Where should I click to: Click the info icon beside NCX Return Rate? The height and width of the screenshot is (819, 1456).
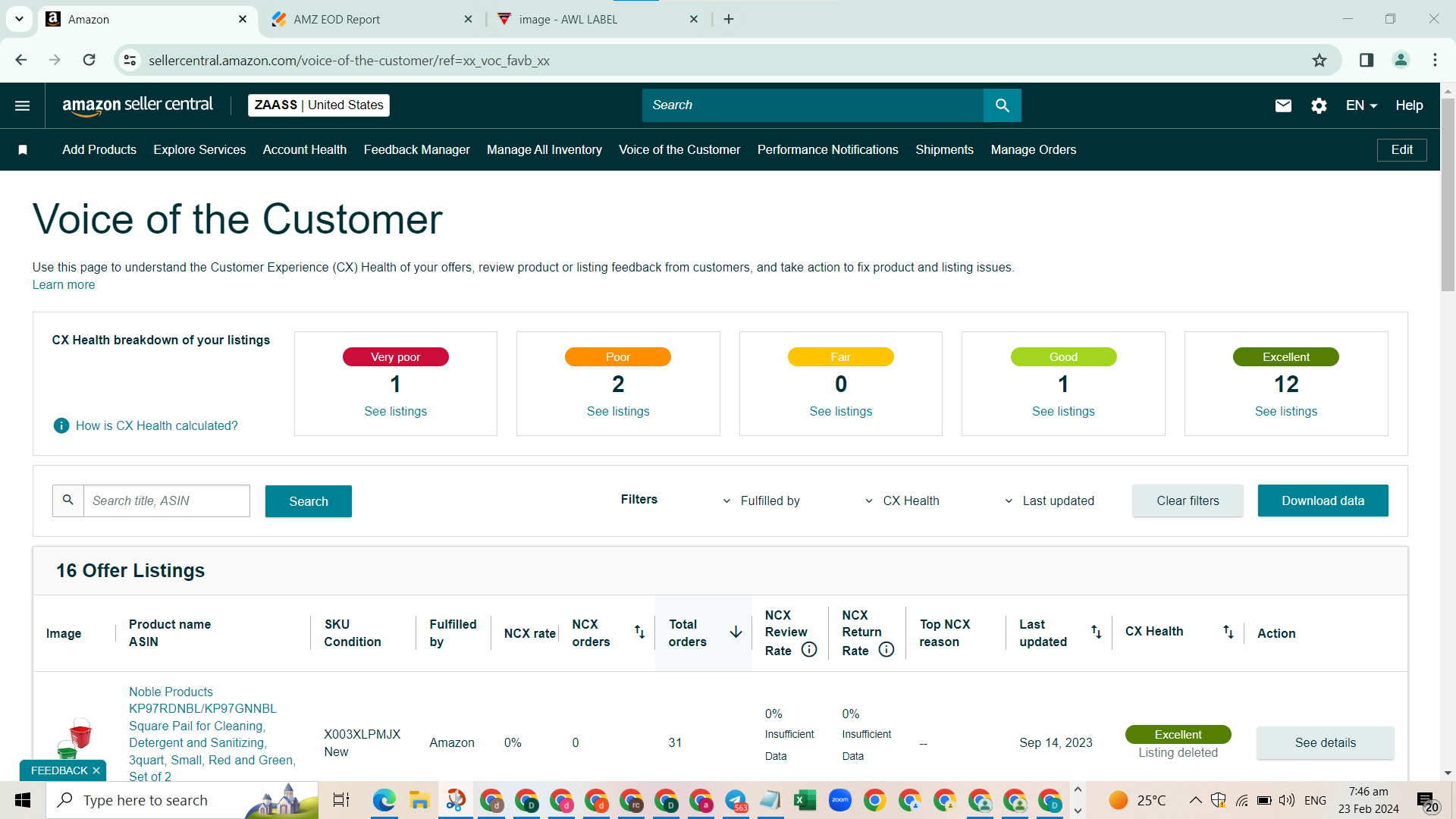pyautogui.click(x=886, y=650)
